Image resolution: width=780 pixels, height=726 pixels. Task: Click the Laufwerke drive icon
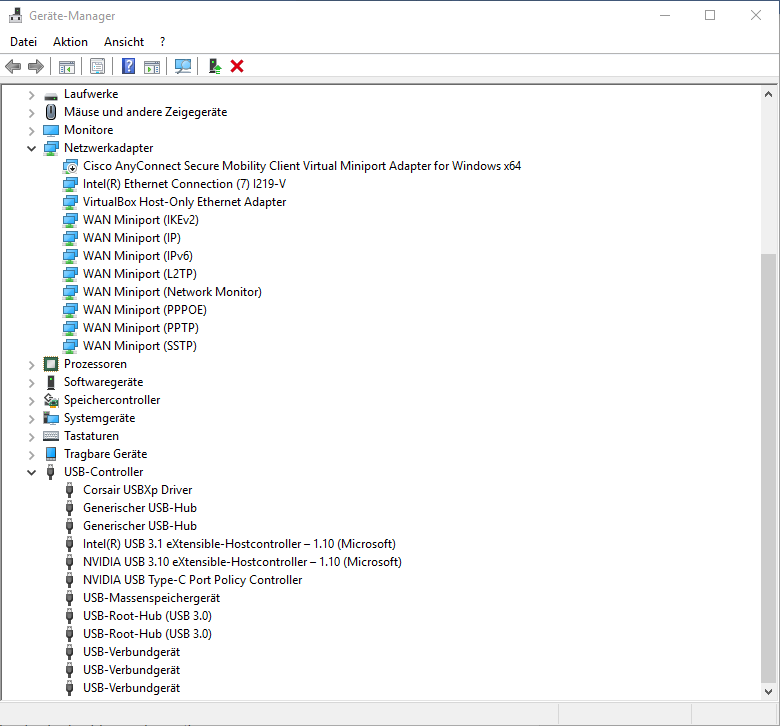coord(51,96)
